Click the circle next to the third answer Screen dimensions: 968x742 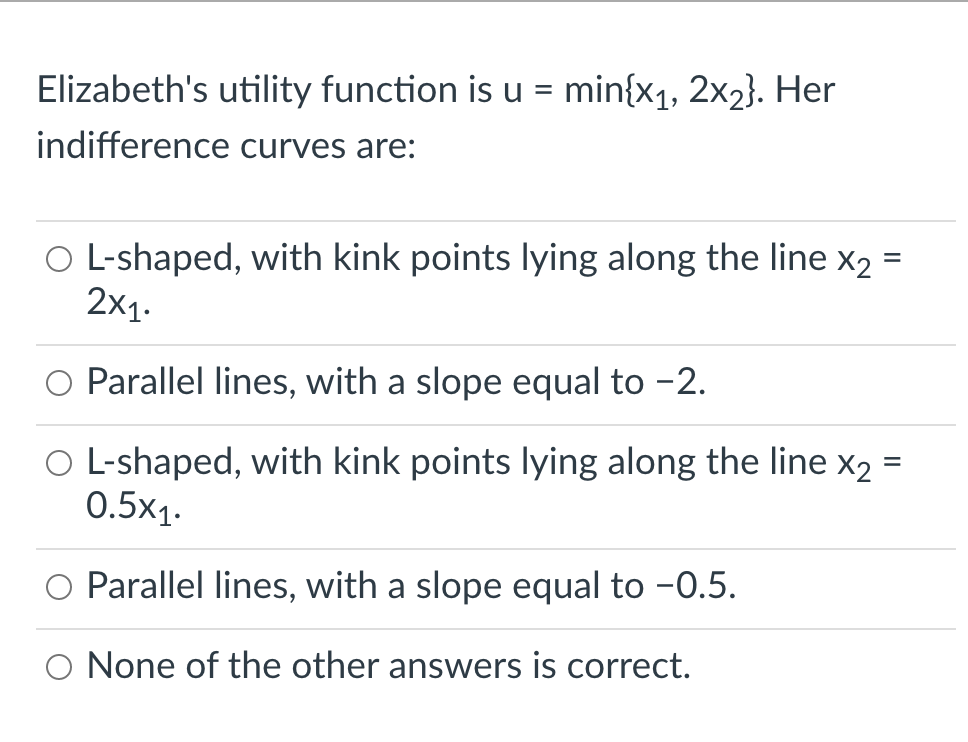[x=59, y=463]
